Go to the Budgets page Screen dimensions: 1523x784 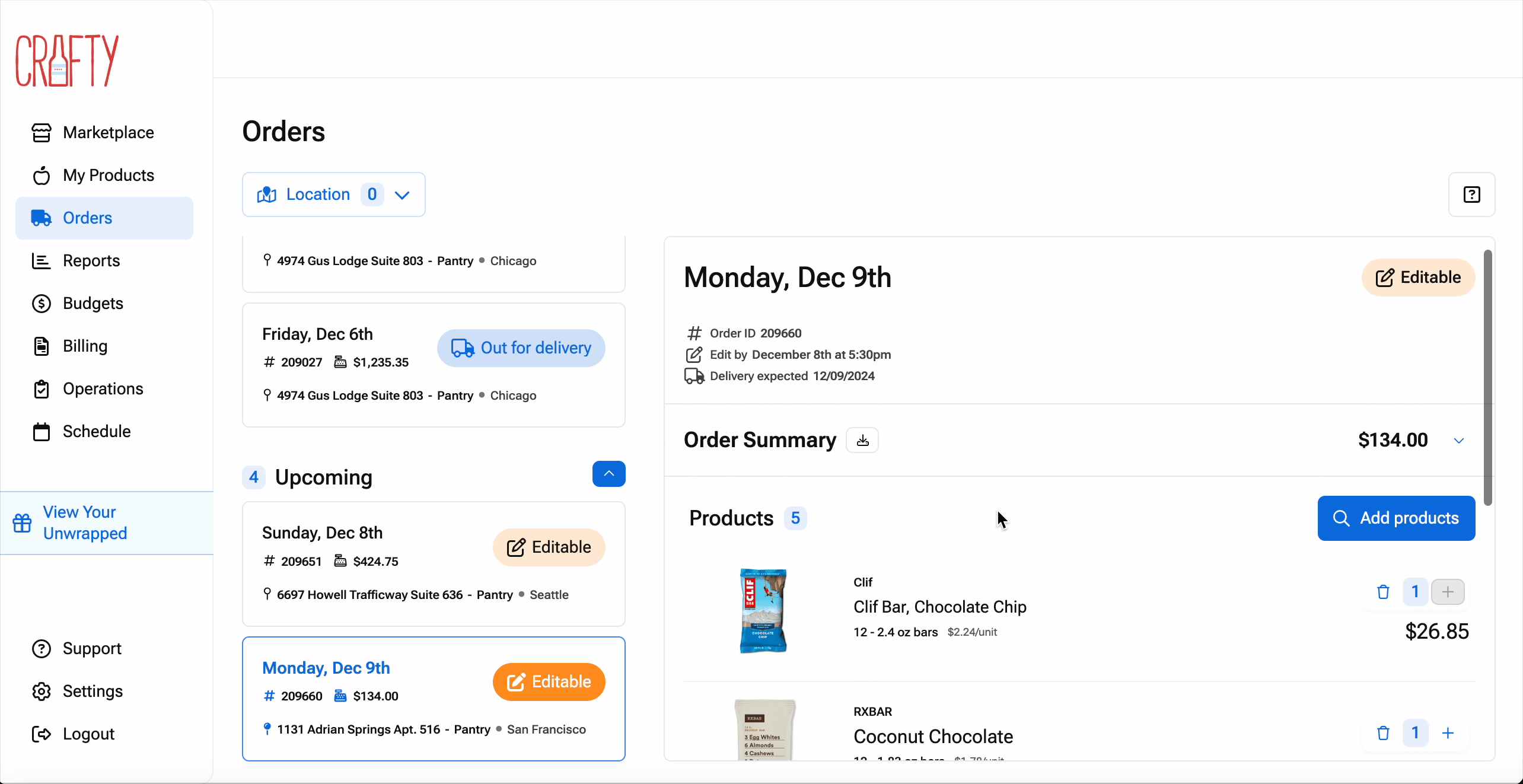click(93, 304)
